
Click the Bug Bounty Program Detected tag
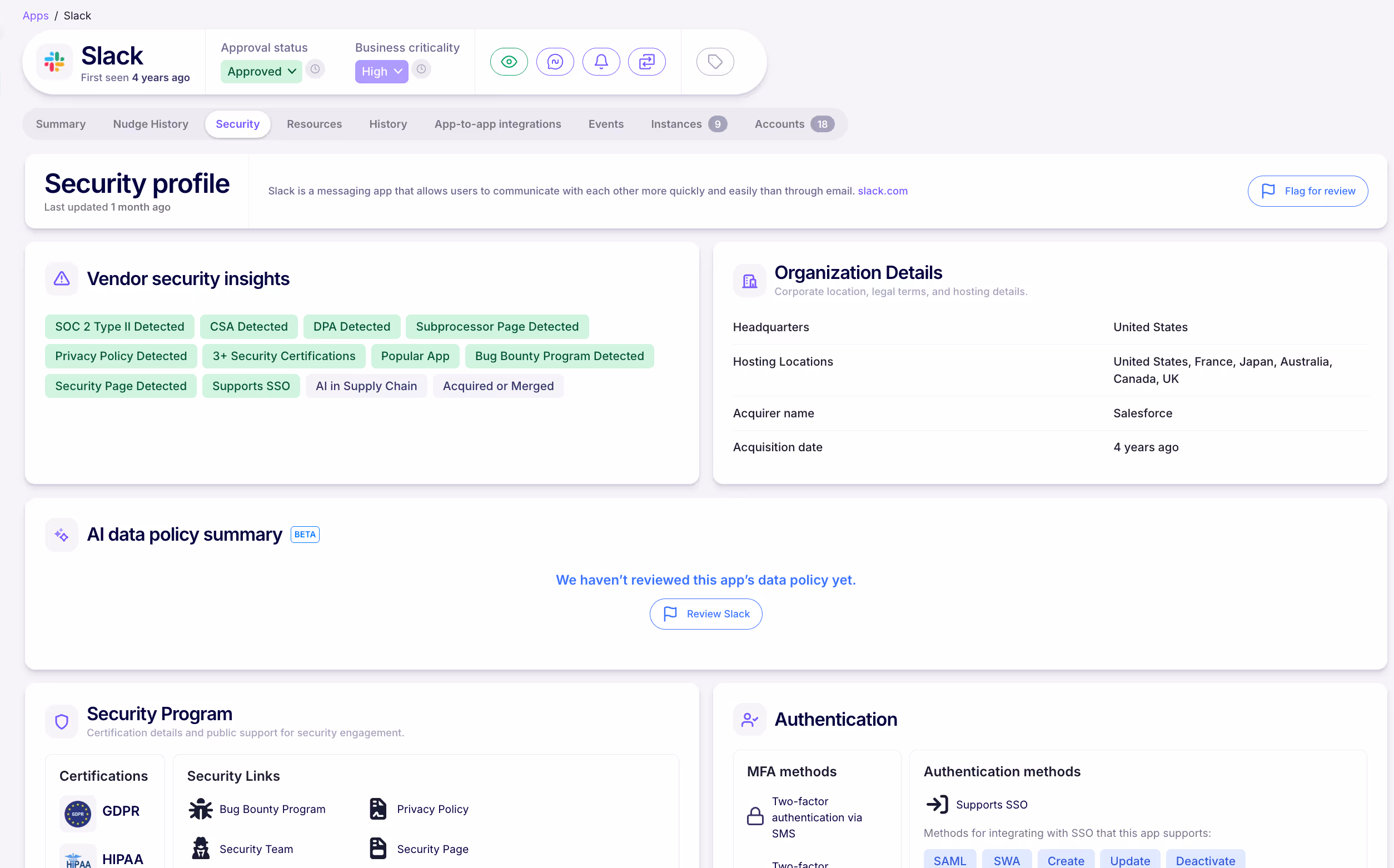point(559,356)
